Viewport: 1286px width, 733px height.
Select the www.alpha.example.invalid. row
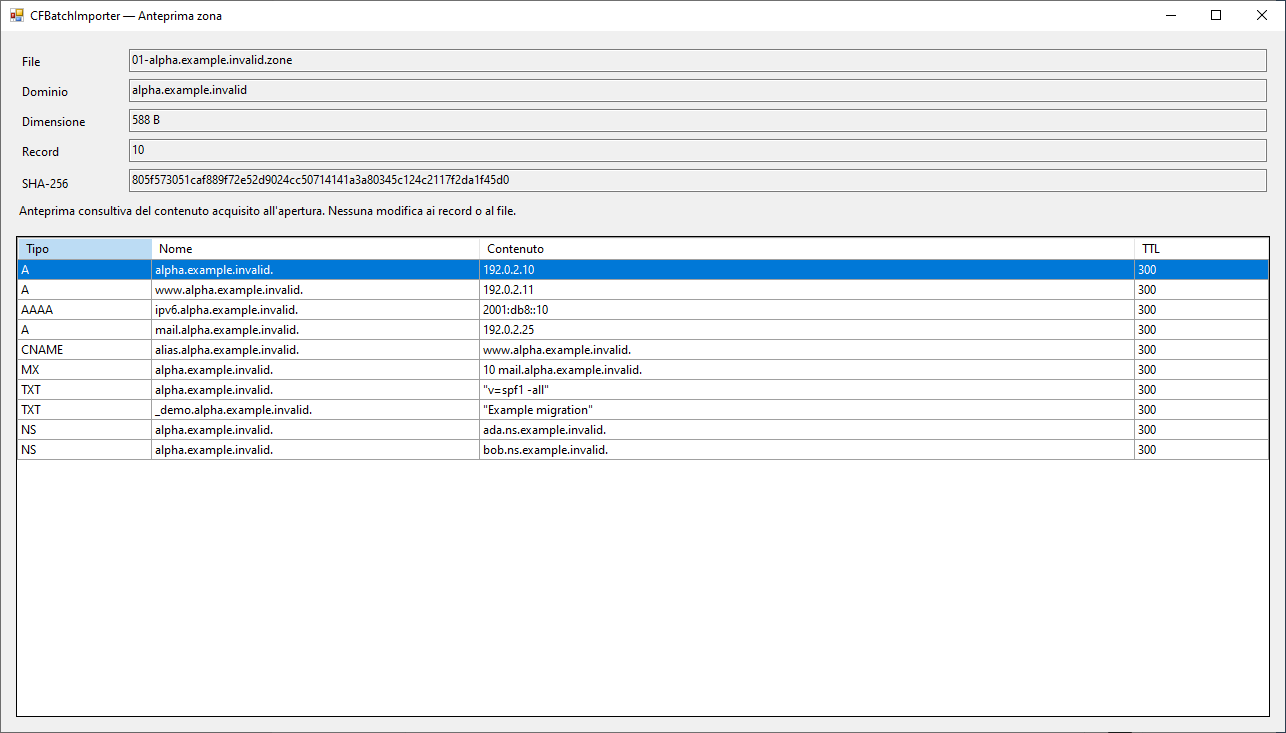point(643,290)
